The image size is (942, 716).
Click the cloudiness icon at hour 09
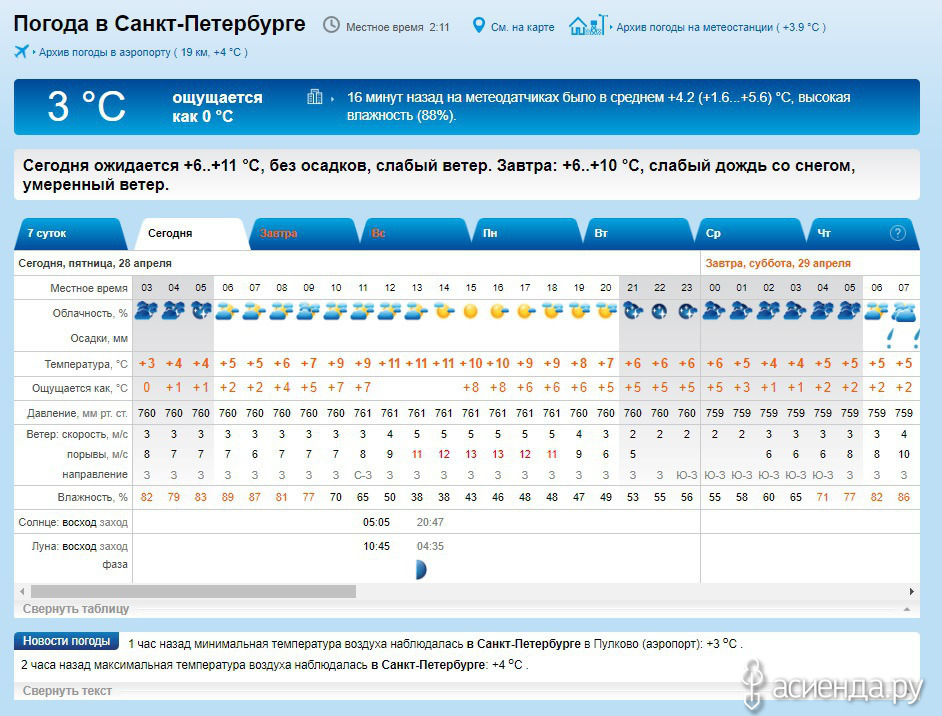click(x=309, y=311)
